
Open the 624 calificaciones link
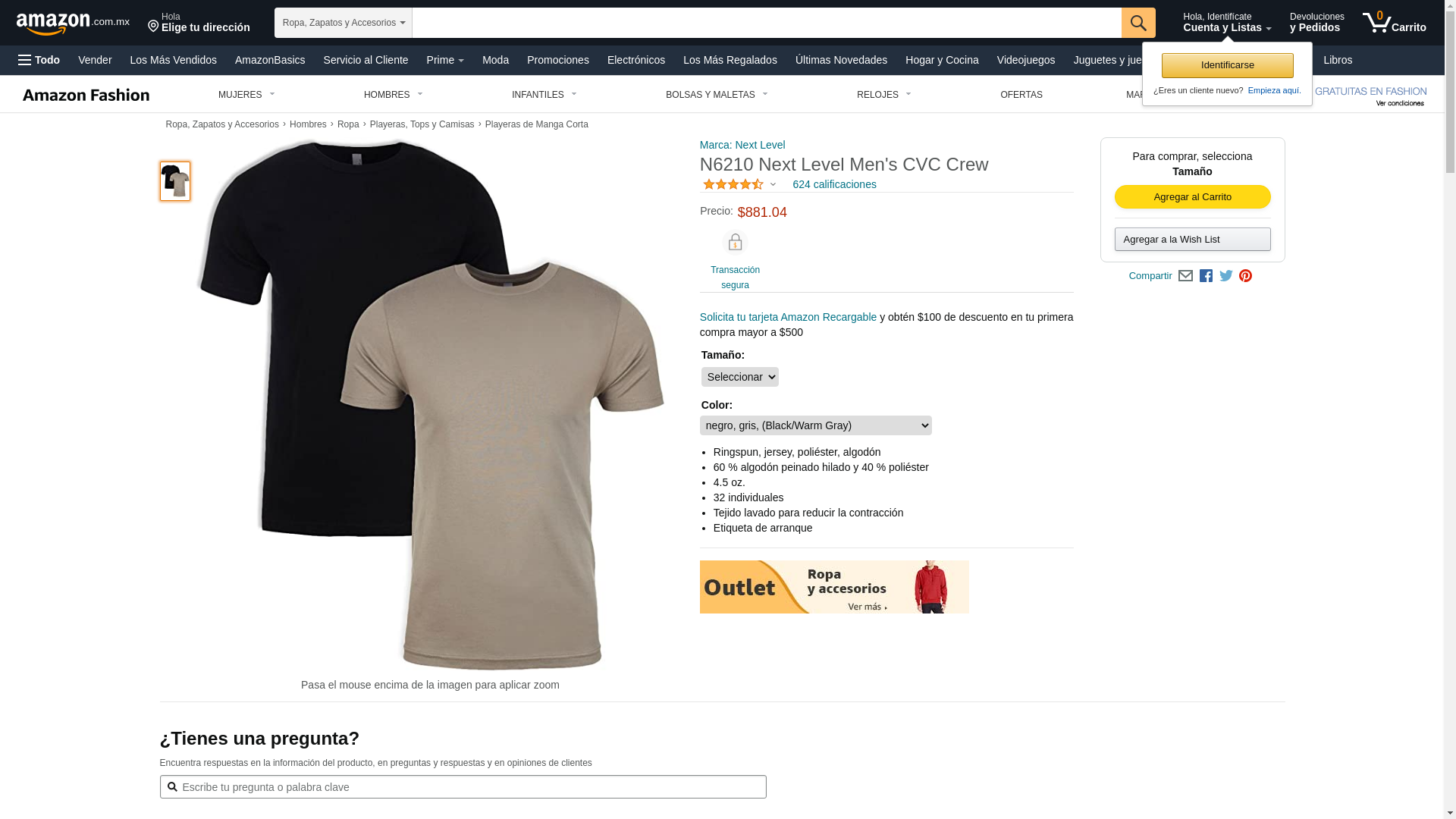[x=834, y=184]
